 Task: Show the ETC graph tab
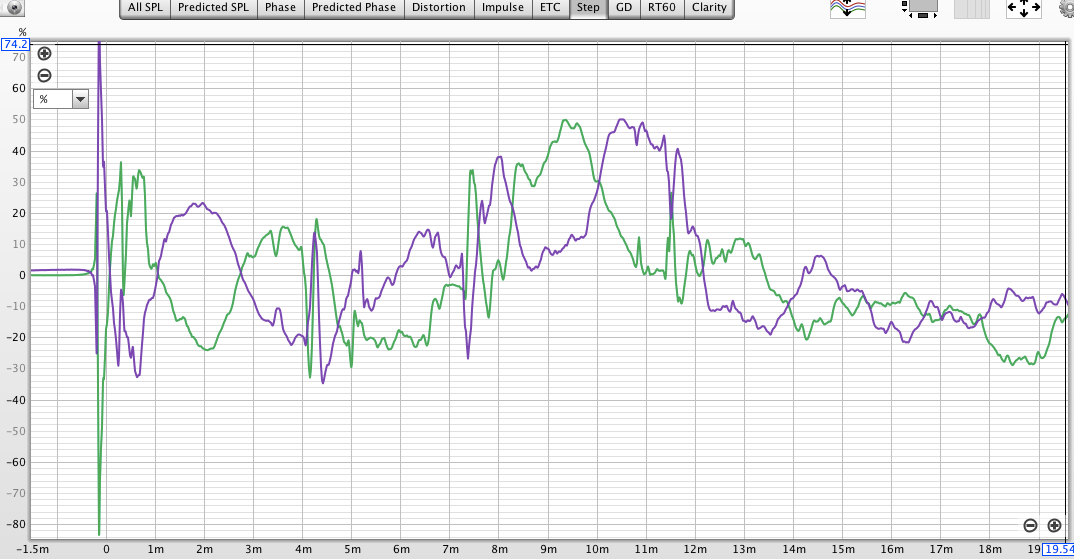click(x=550, y=8)
